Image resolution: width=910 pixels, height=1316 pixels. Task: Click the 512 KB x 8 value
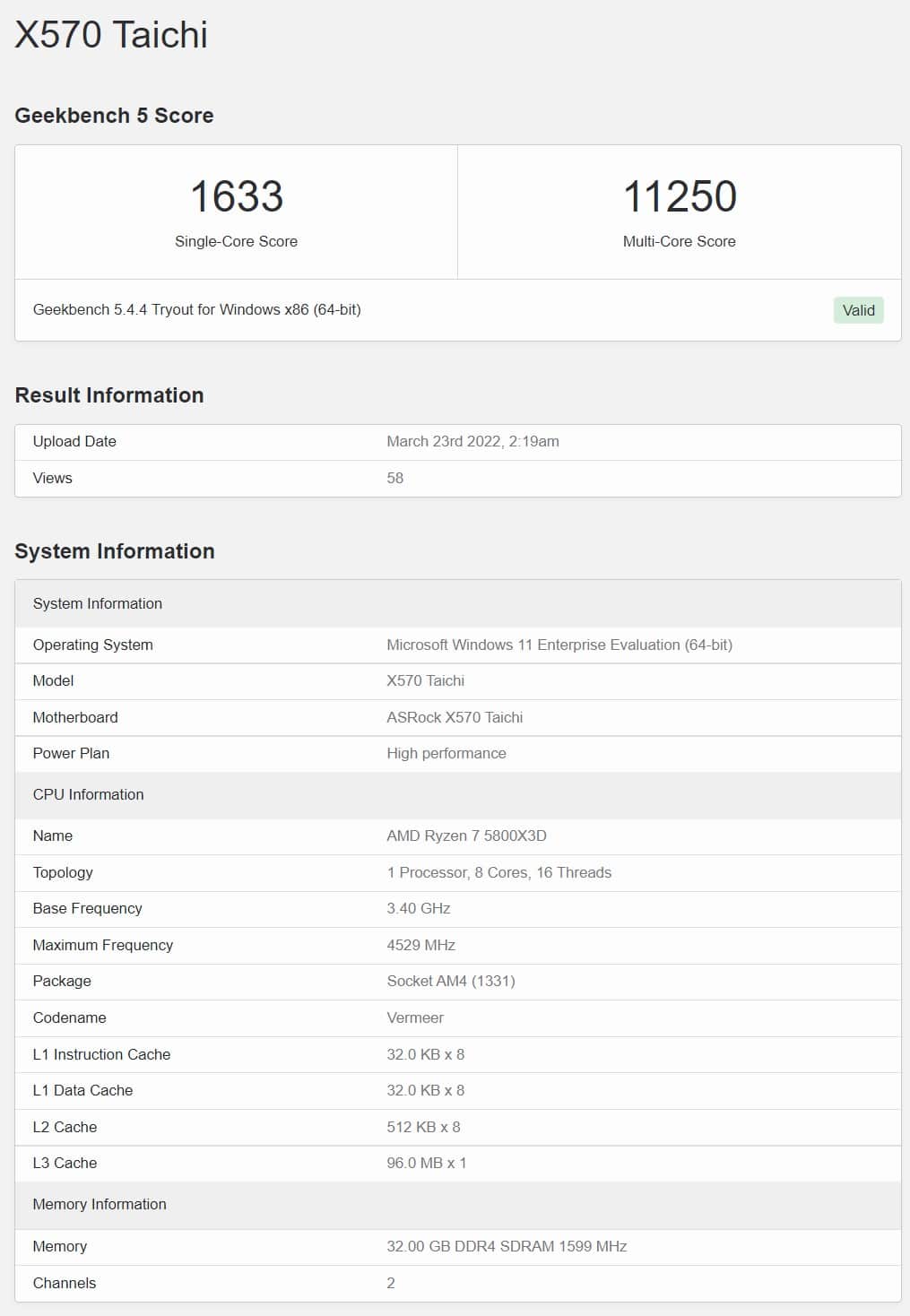423,1127
